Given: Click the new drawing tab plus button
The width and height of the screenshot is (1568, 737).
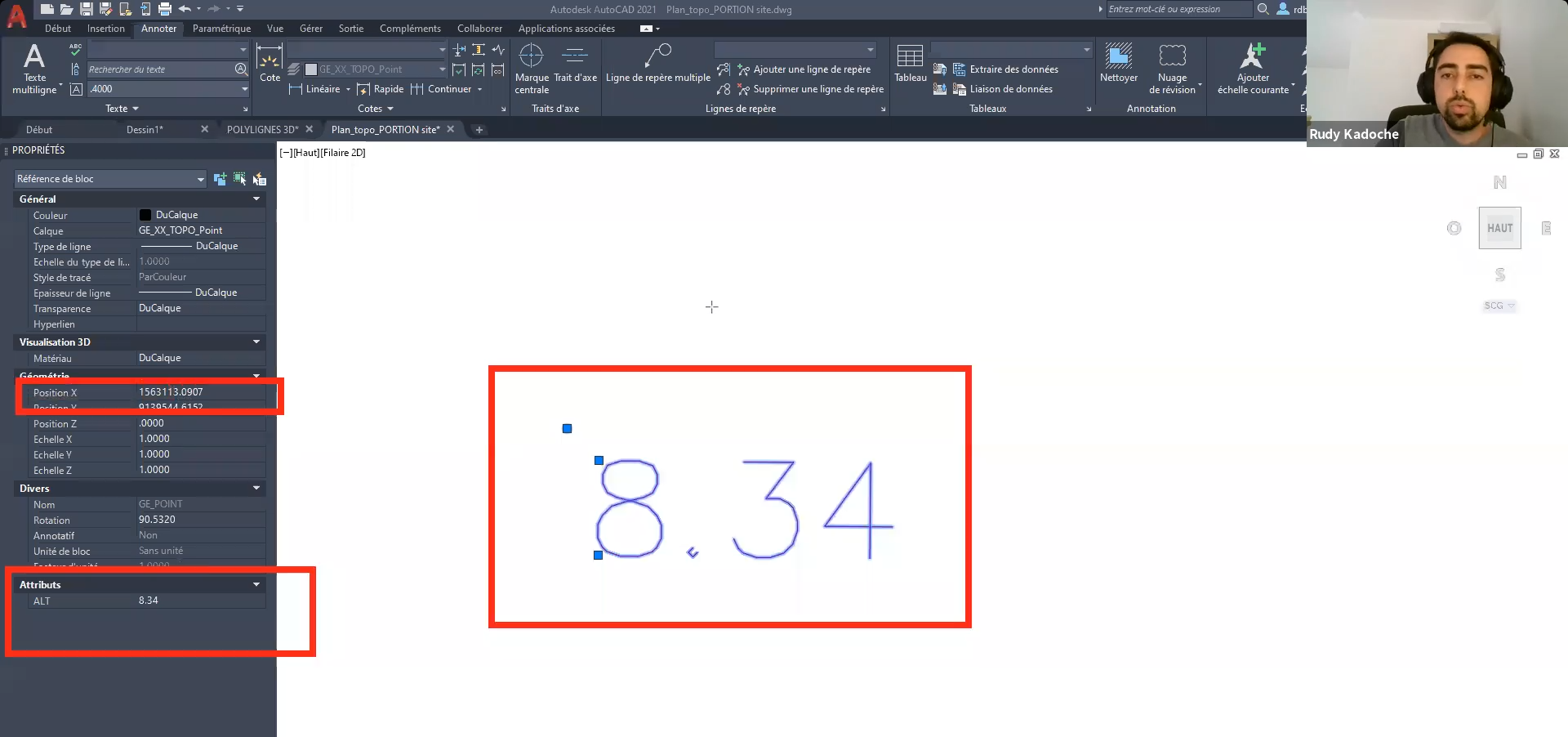Looking at the screenshot, I should tap(479, 130).
